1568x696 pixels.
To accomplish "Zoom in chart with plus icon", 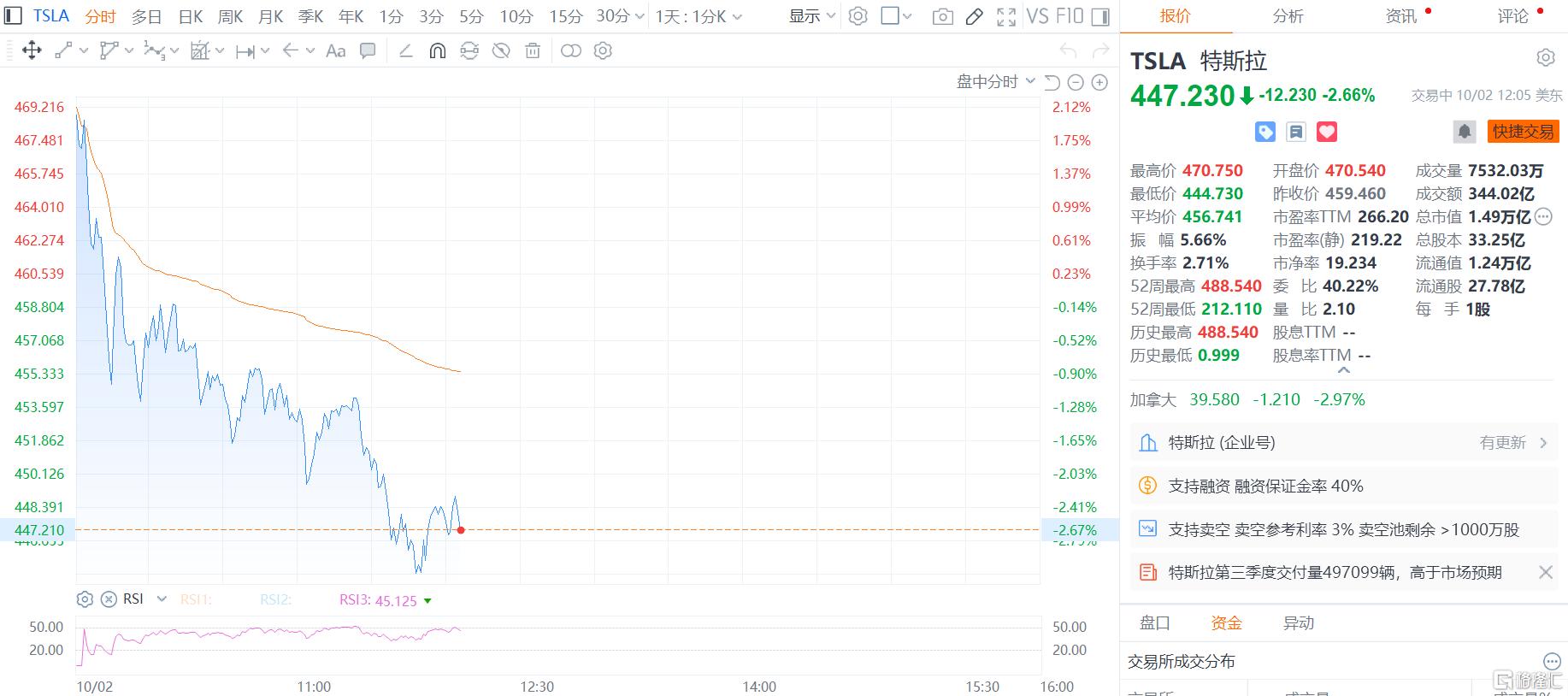I will [x=1099, y=82].
